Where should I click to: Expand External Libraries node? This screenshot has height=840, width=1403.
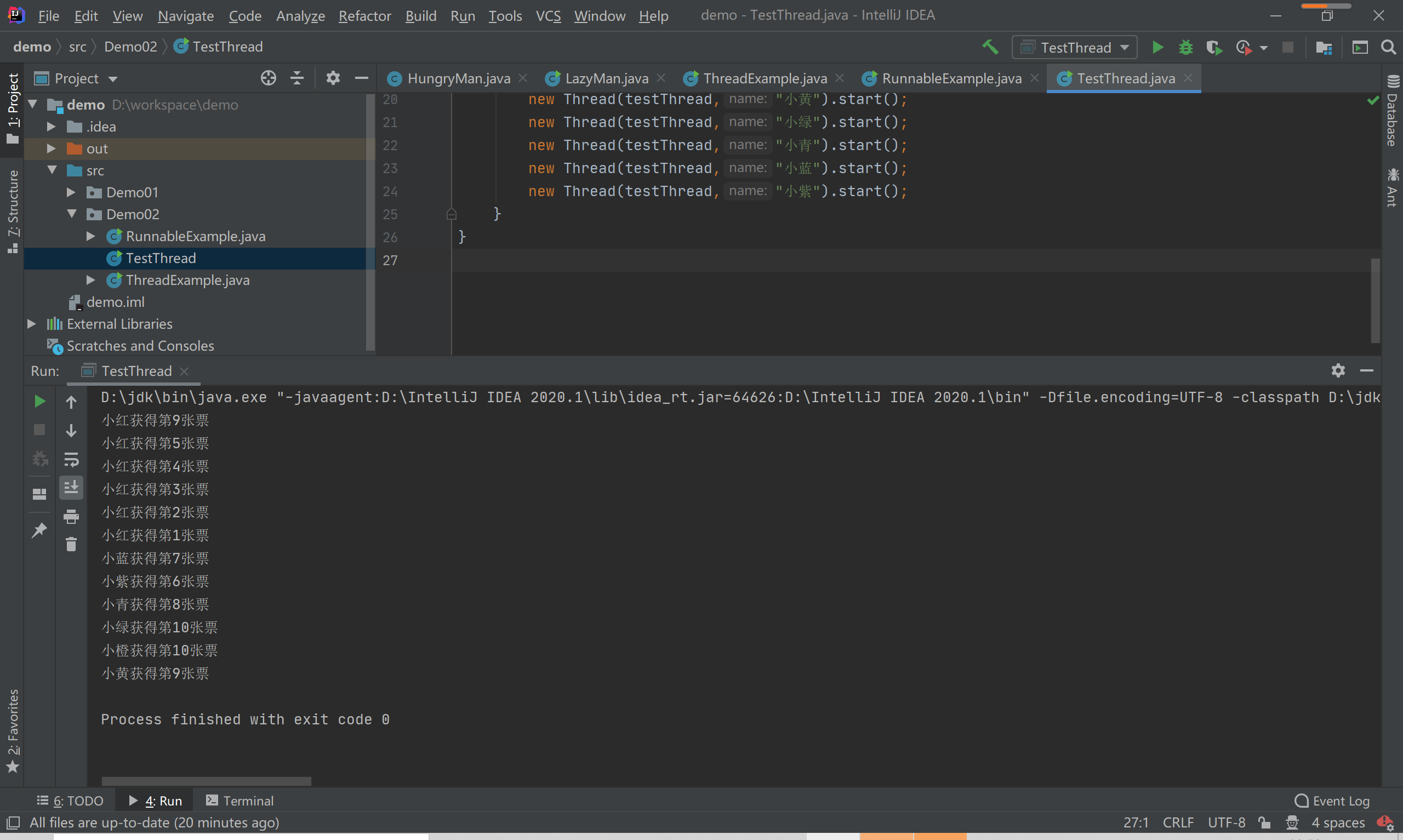pyautogui.click(x=32, y=324)
